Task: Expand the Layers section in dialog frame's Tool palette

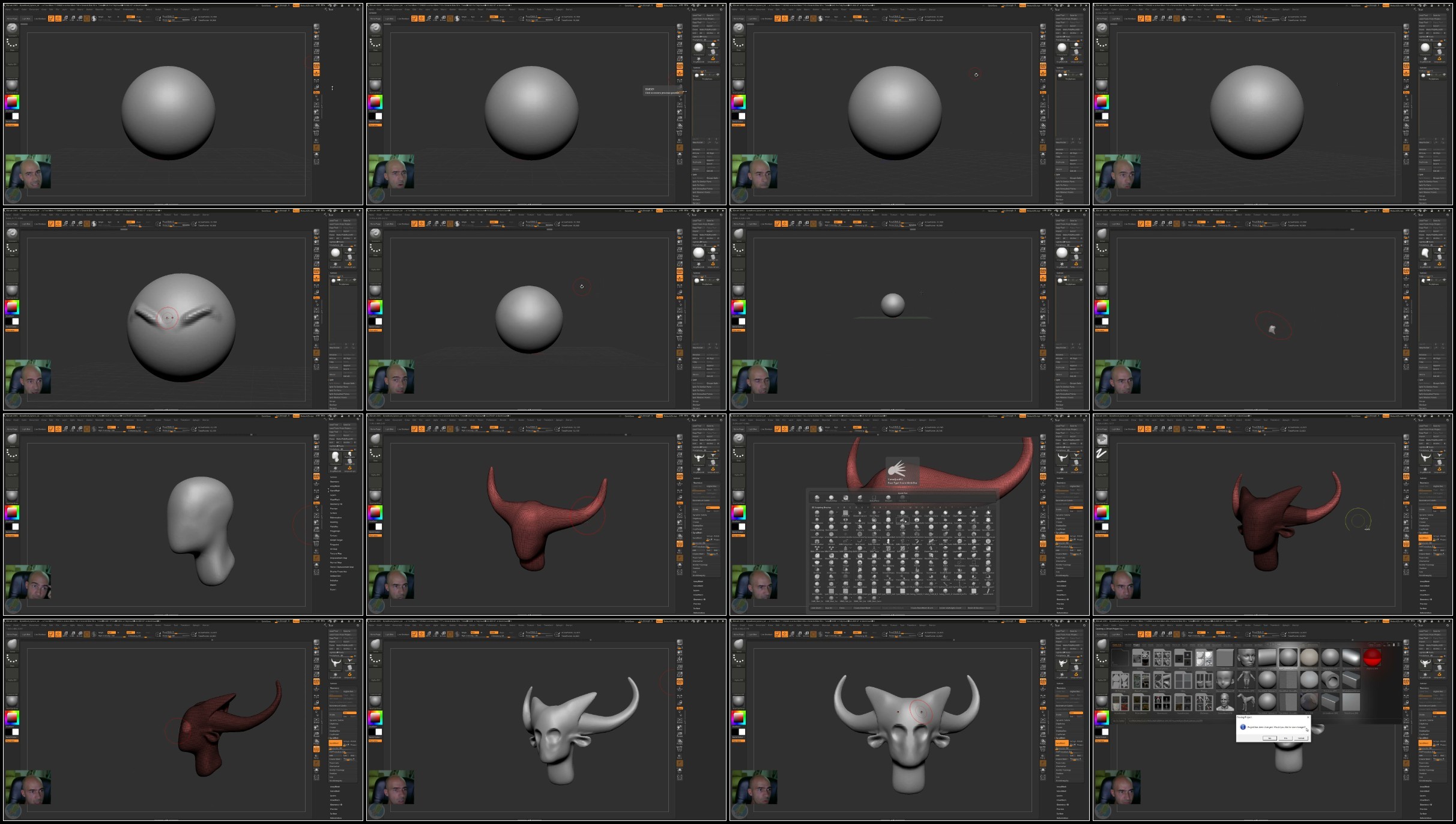Action: click(x=1423, y=796)
